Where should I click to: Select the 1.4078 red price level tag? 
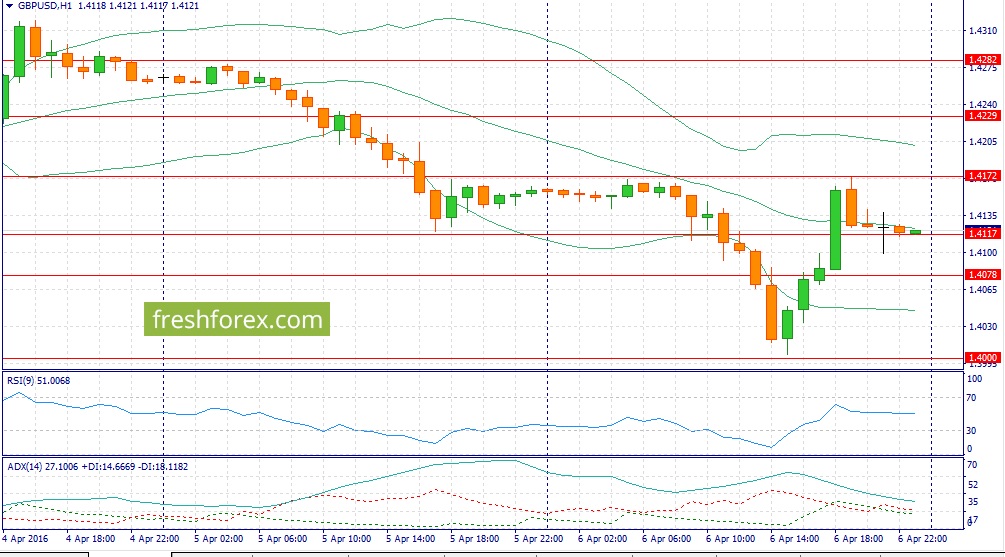(982, 275)
